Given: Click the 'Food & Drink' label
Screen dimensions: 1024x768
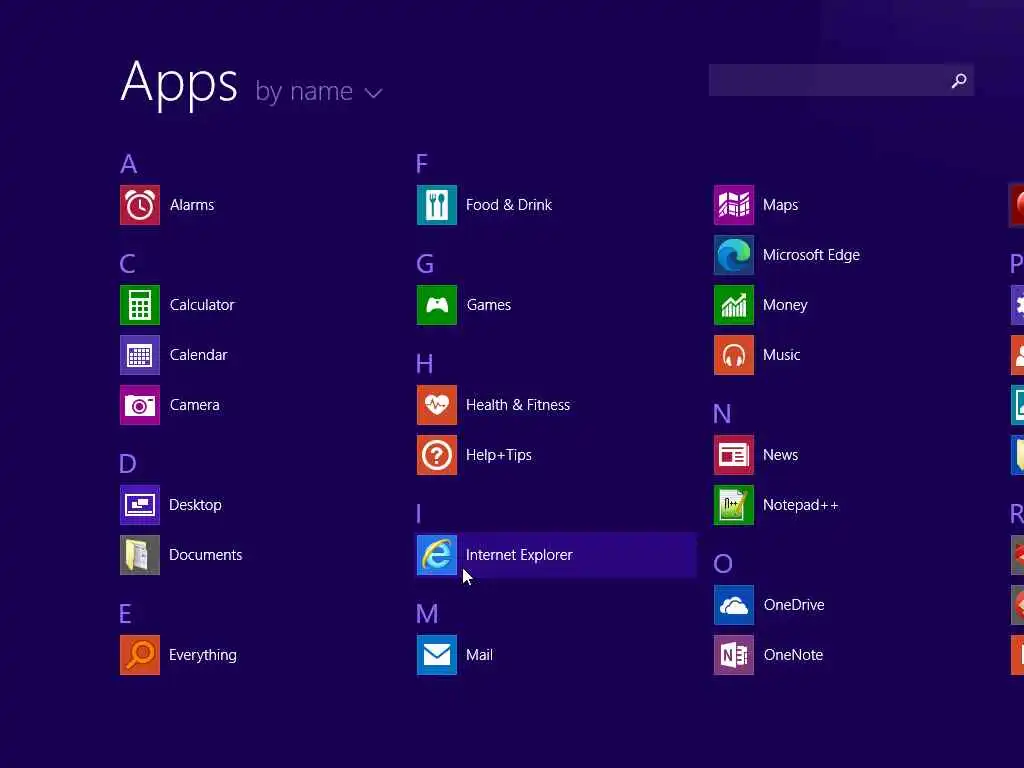Looking at the screenshot, I should (509, 205).
